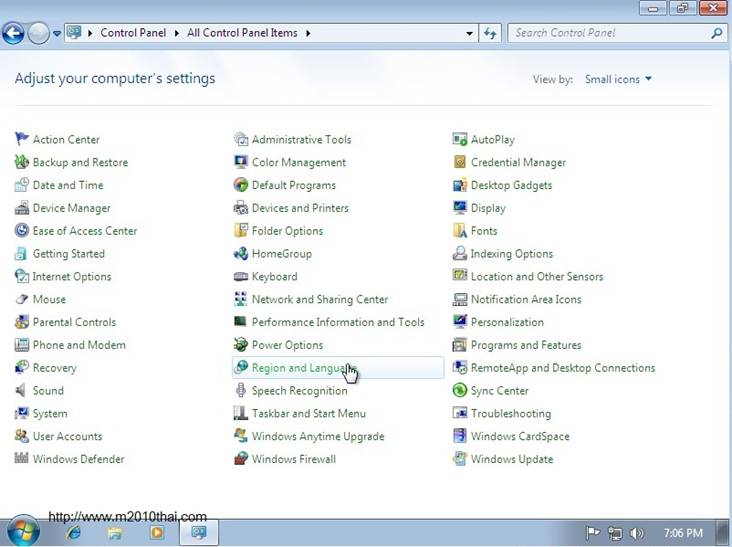Open the Mouse settings icon

coord(21,299)
